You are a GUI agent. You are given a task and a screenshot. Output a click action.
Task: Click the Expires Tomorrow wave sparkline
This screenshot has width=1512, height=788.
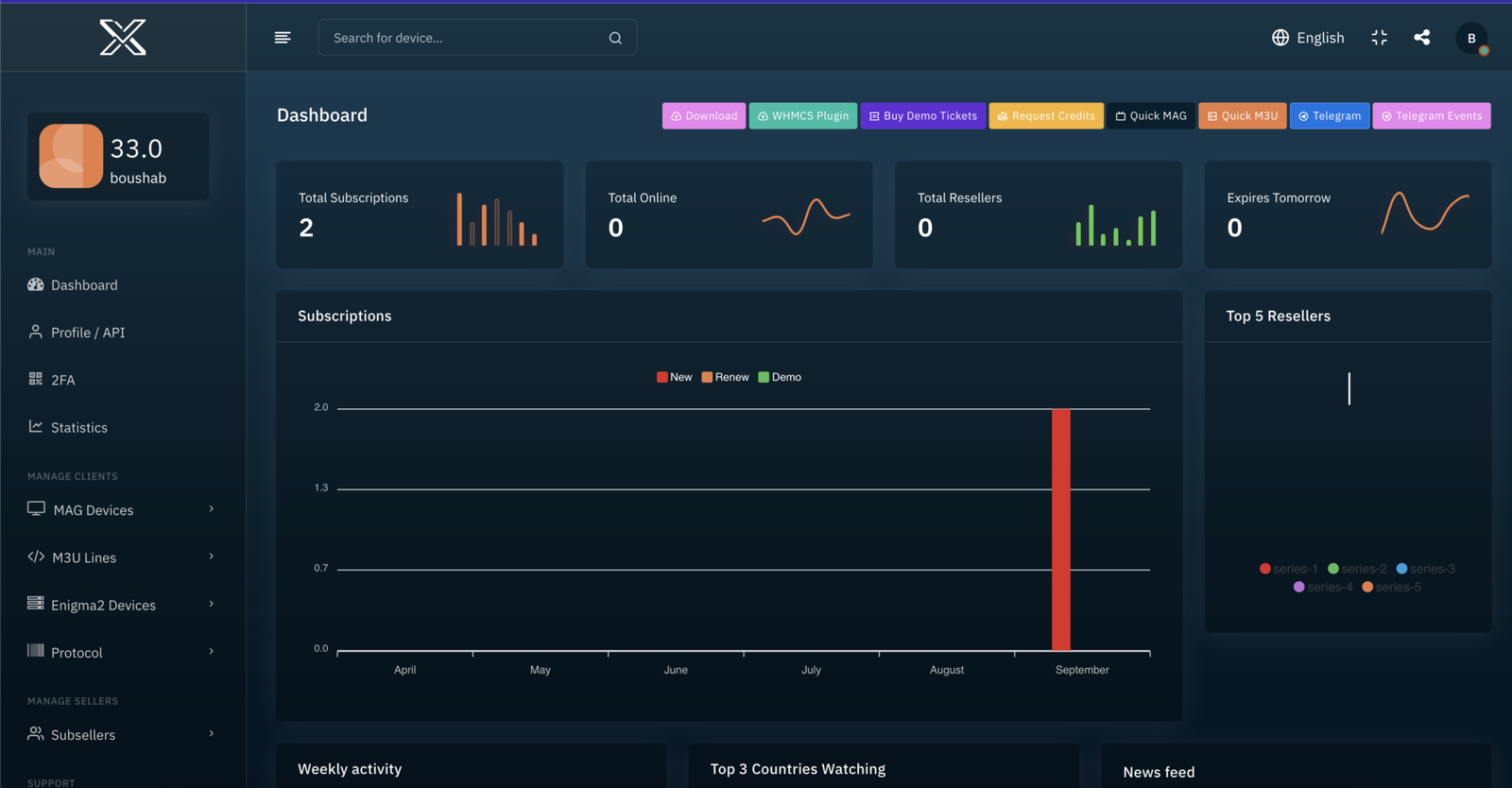point(1425,213)
